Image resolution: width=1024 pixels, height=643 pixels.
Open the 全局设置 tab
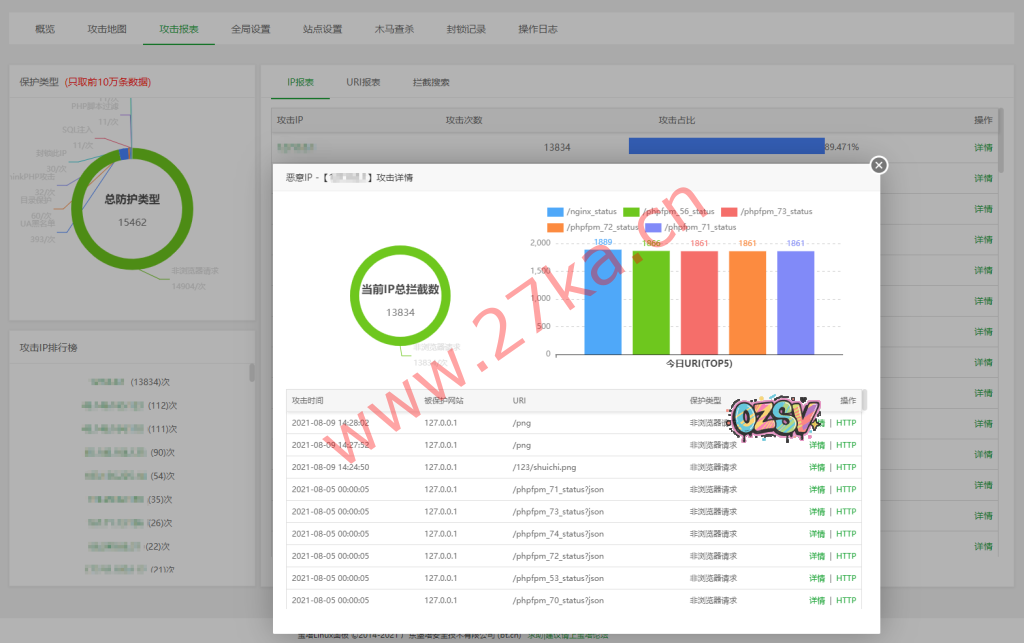[x=251, y=29]
